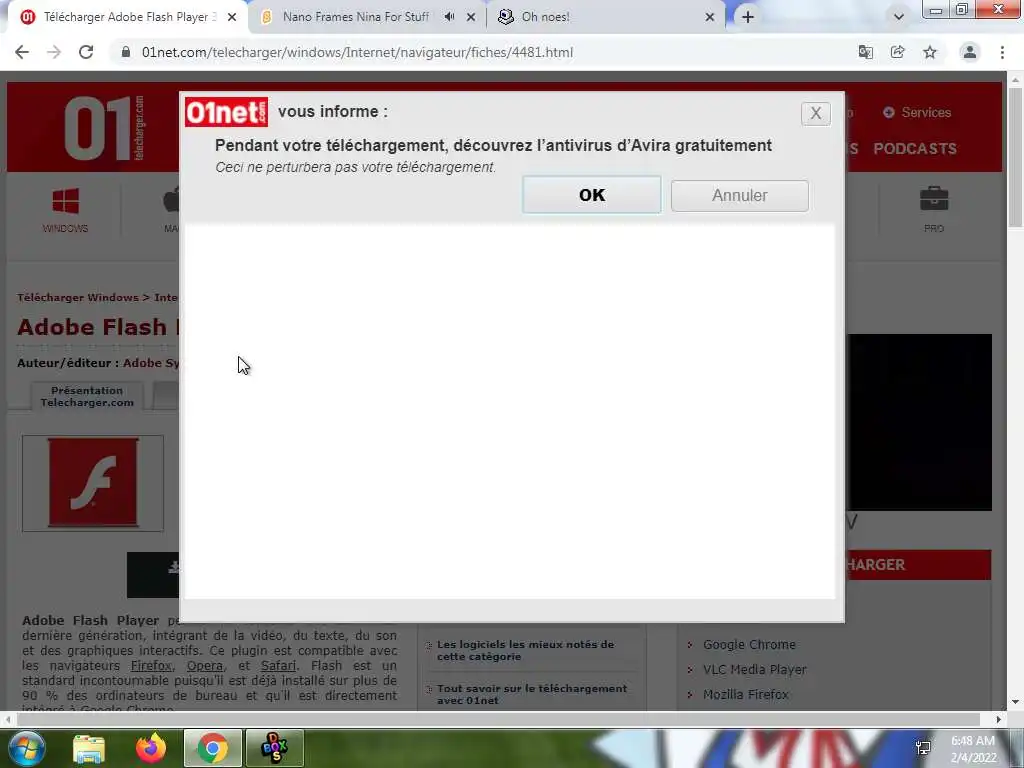Switch to Télécharger Adobe Flash Player tab
Image resolution: width=1024 pixels, height=768 pixels.
pos(127,17)
